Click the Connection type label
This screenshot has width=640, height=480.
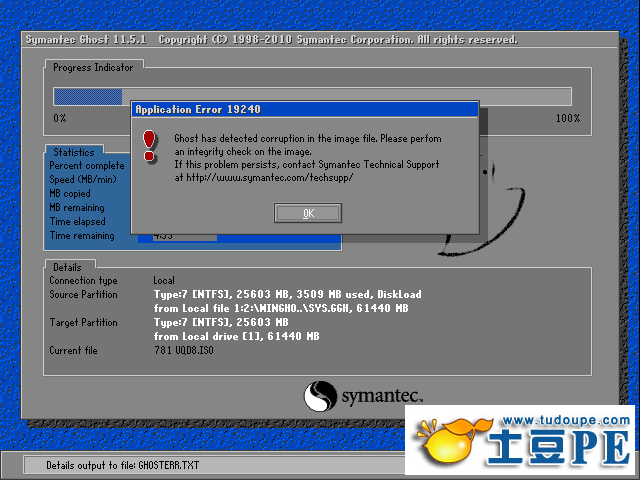coord(83,280)
